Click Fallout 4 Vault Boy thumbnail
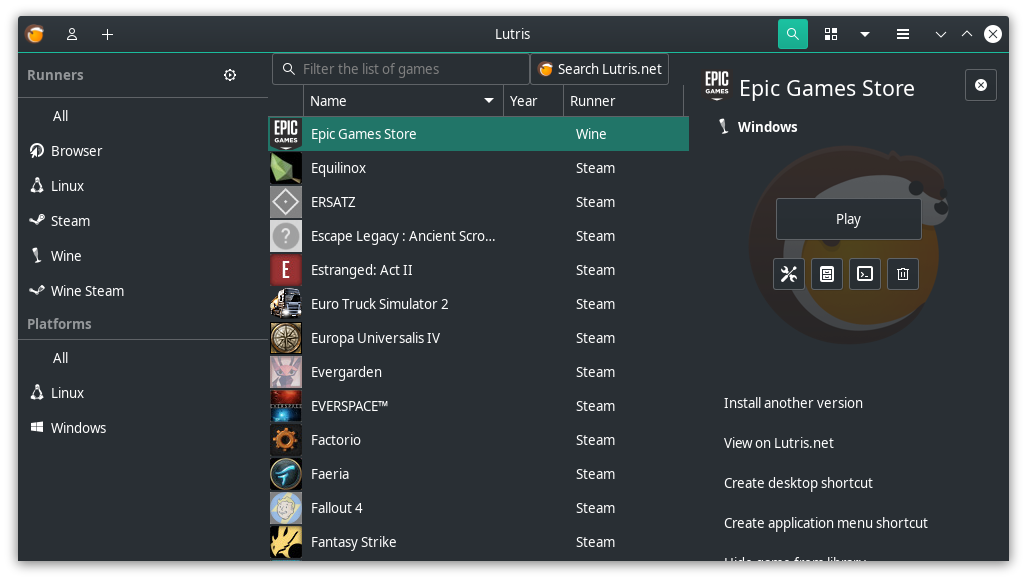Image resolution: width=1027 pixels, height=581 pixels. click(x=286, y=508)
